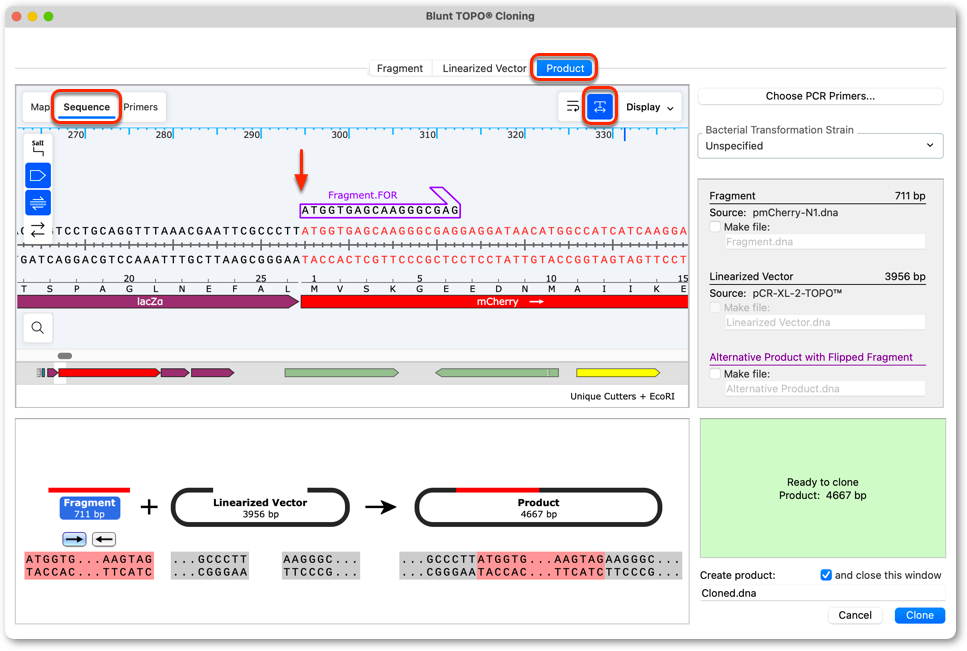967x651 pixels.
Task: Click the 'Unique Cutters + EcoRI' label
Action: pos(622,396)
